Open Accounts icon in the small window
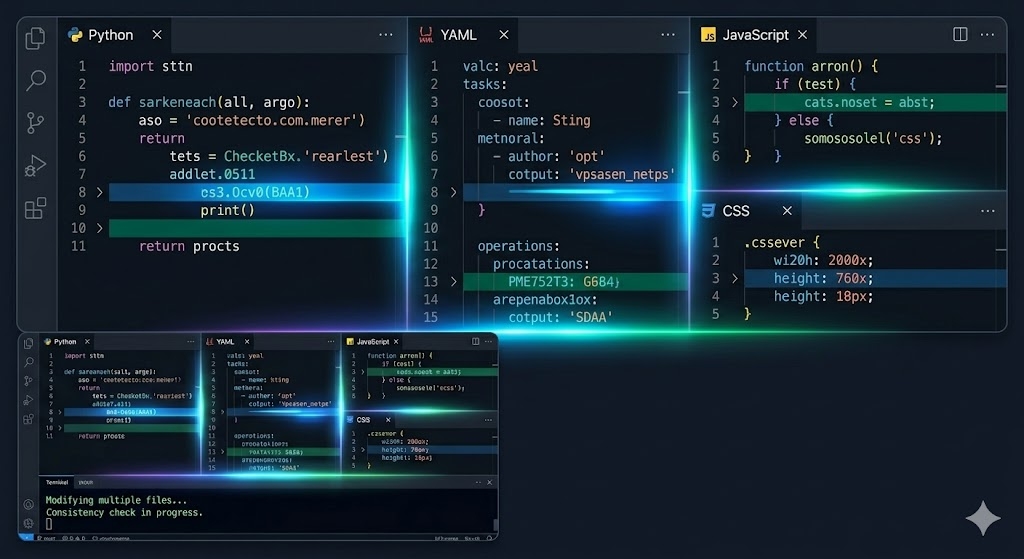Viewport: 1024px width, 559px height. pos(29,504)
